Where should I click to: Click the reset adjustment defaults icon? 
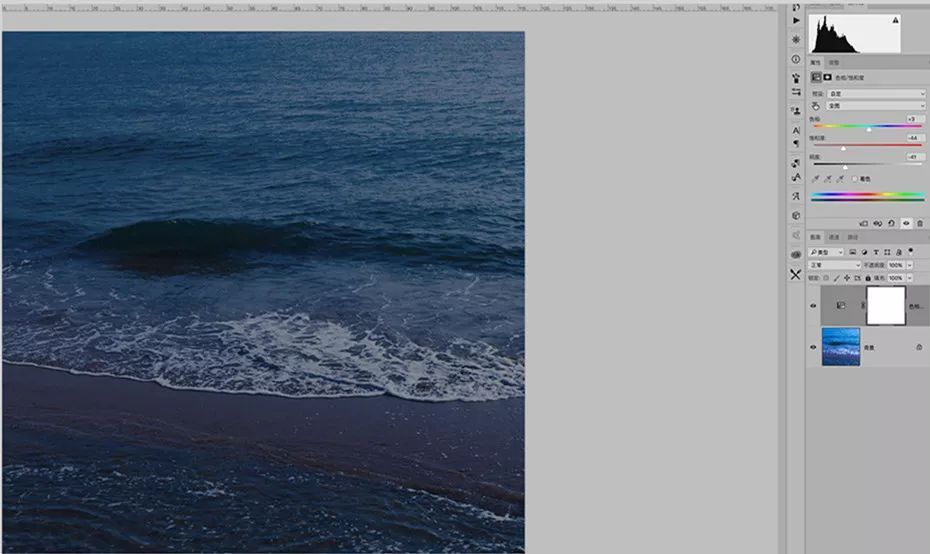tap(891, 223)
